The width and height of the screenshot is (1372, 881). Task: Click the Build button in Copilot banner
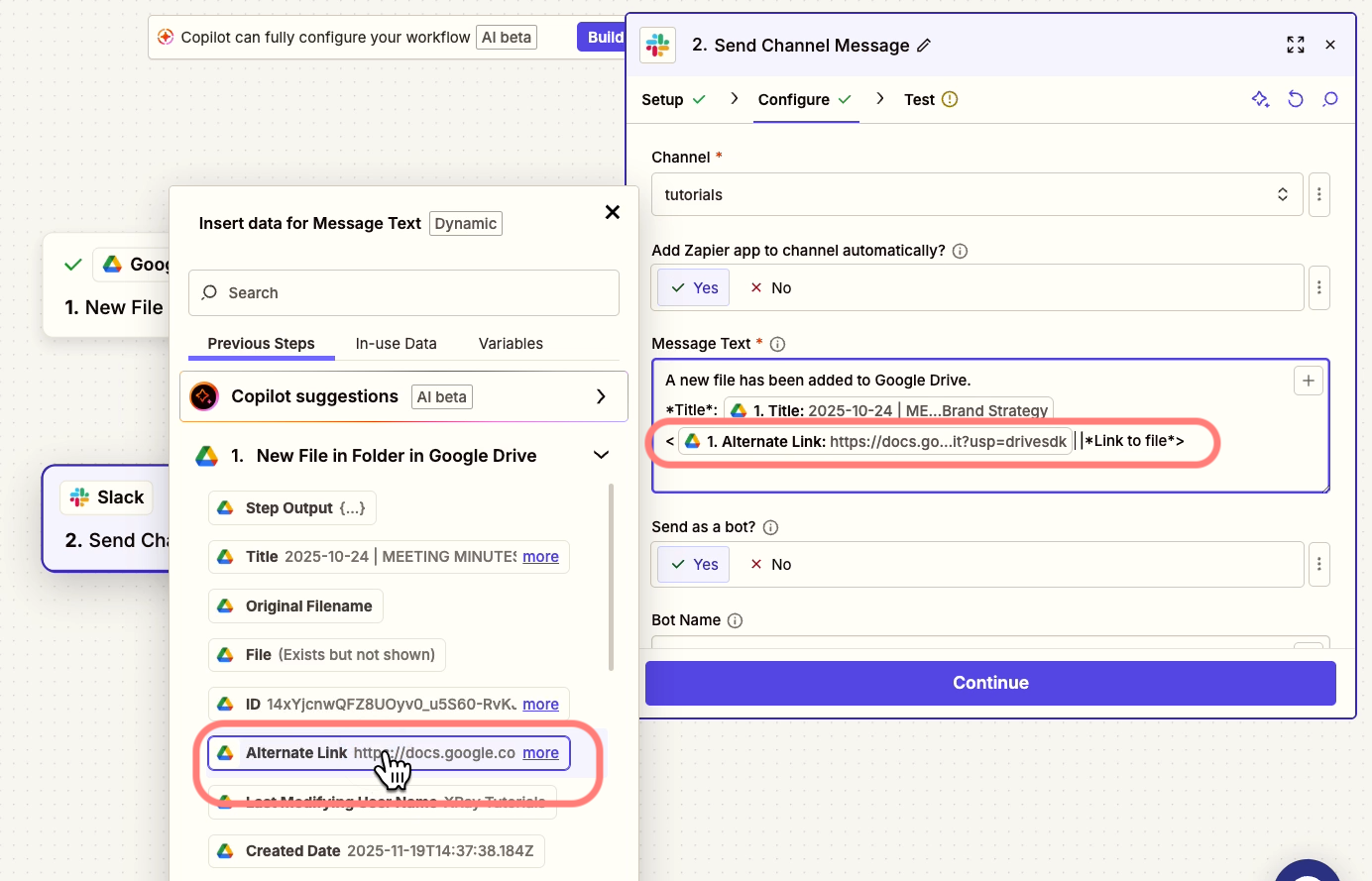[604, 38]
